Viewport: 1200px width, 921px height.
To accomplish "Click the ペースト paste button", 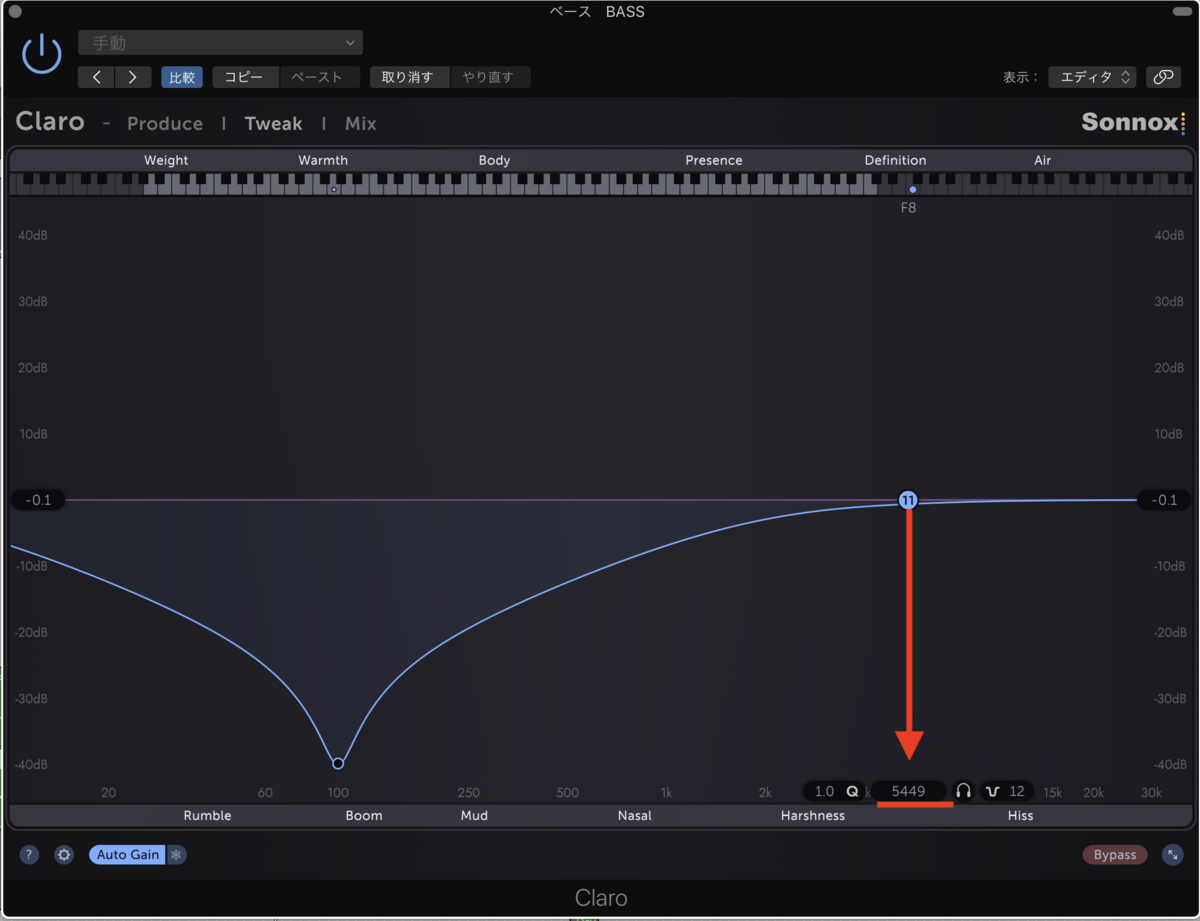I will pyautogui.click(x=319, y=77).
